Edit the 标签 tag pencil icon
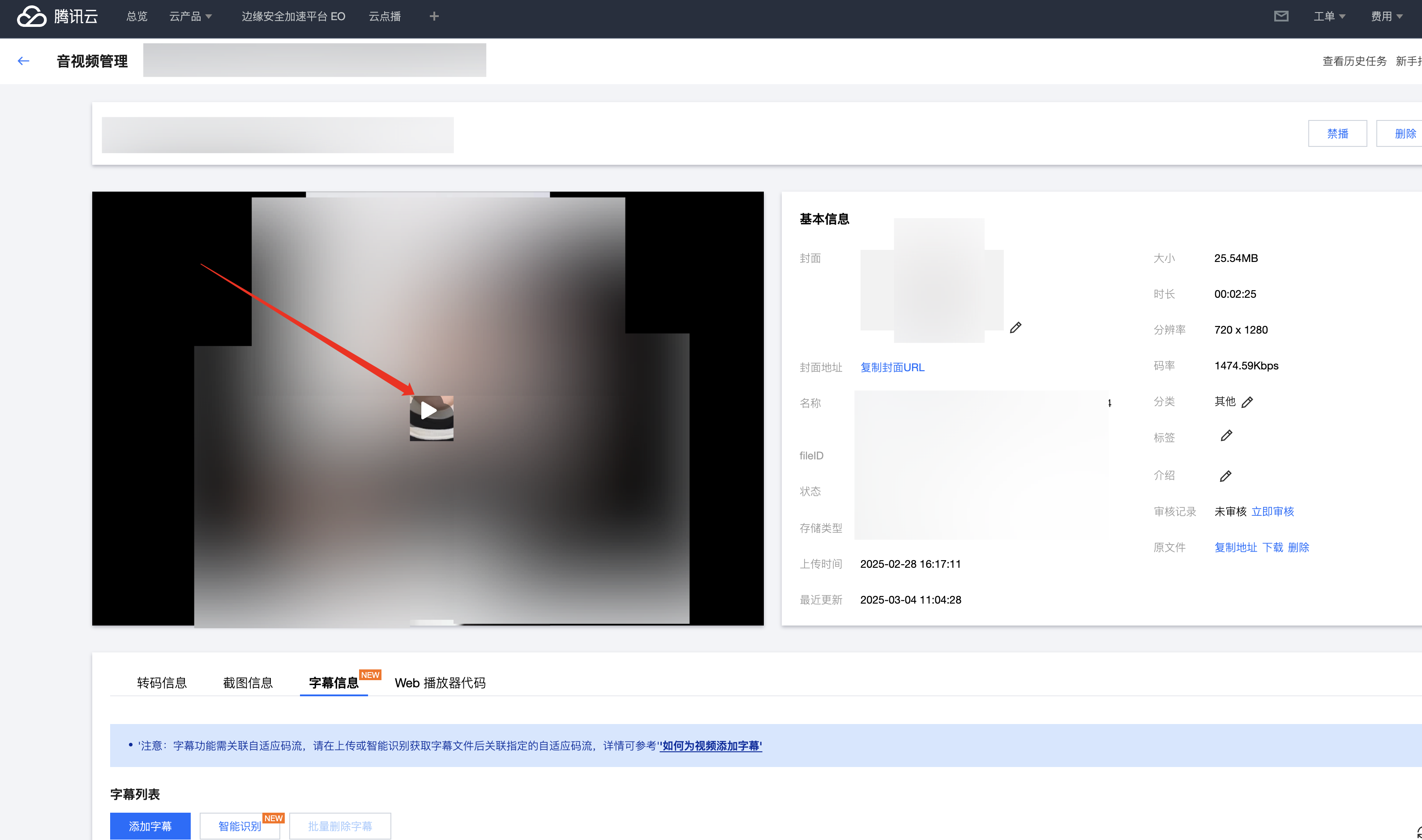 coord(1226,436)
